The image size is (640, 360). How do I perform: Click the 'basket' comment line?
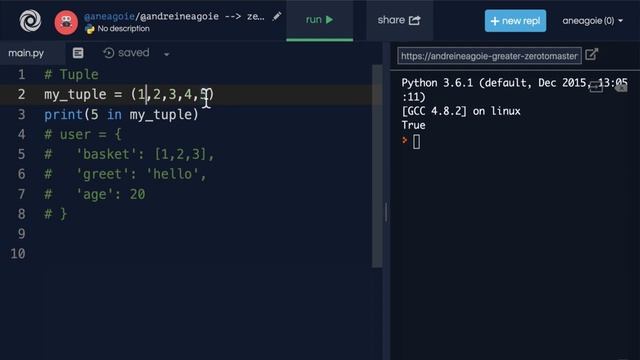pyautogui.click(x=129, y=154)
